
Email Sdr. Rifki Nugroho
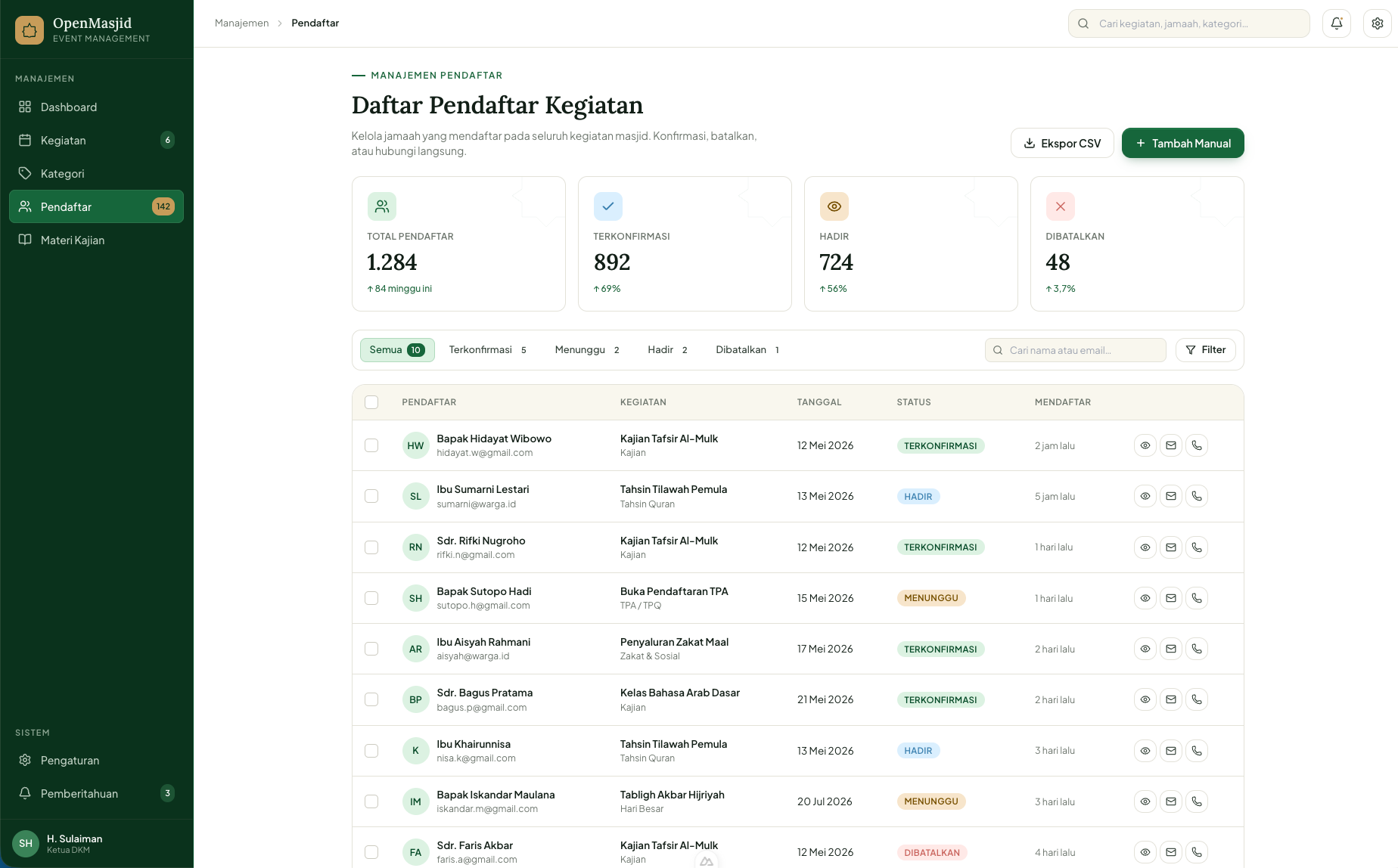[1171, 547]
